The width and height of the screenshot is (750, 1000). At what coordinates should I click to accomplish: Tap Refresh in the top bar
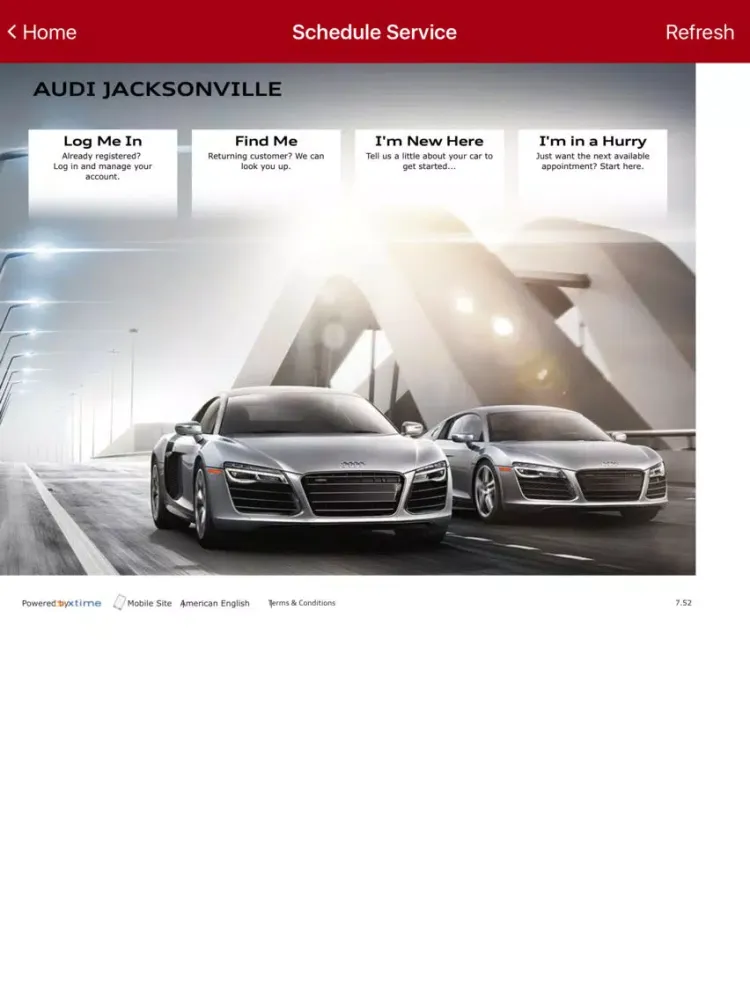point(700,32)
